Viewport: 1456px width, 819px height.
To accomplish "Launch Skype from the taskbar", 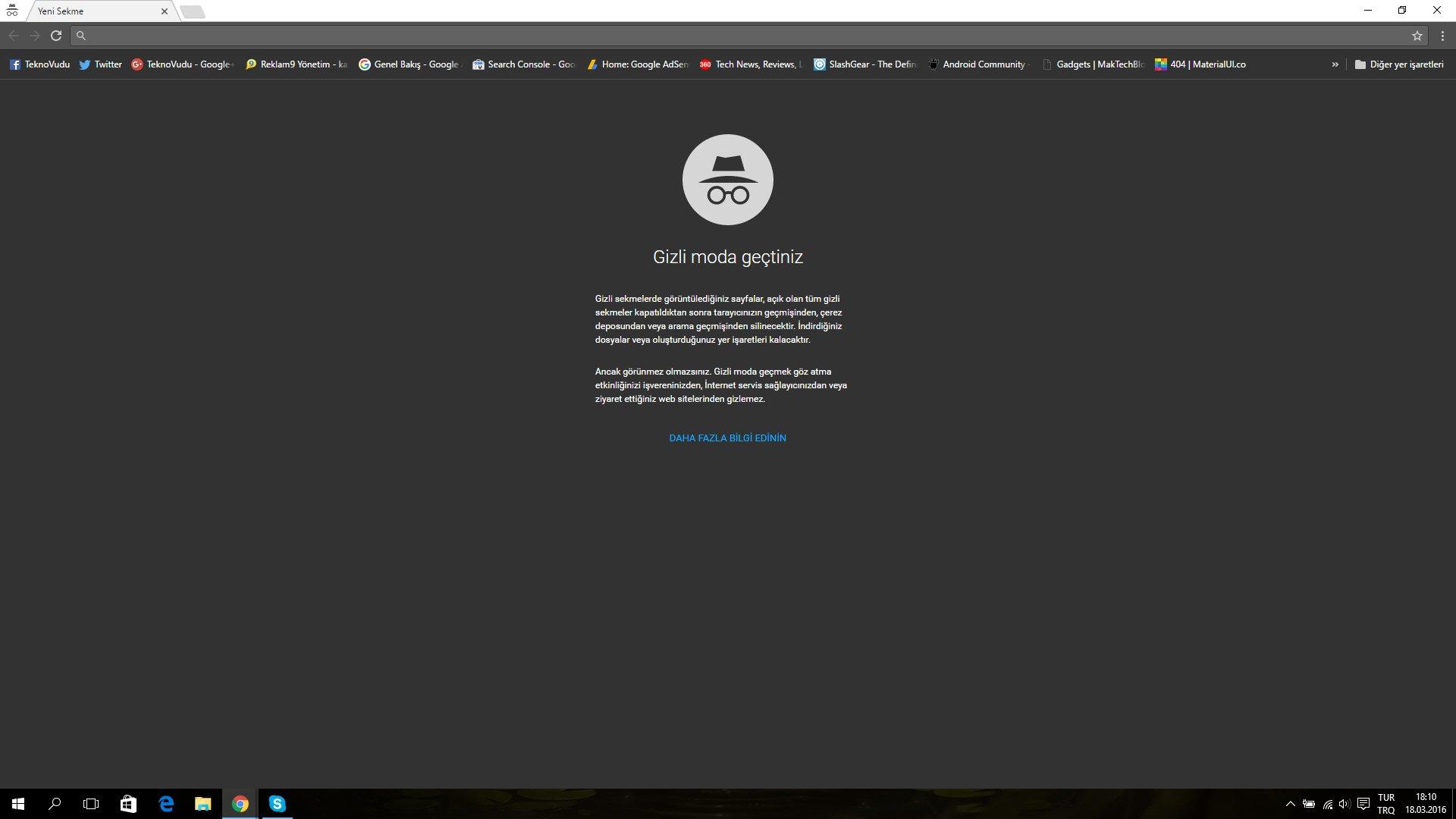I will coord(277,804).
